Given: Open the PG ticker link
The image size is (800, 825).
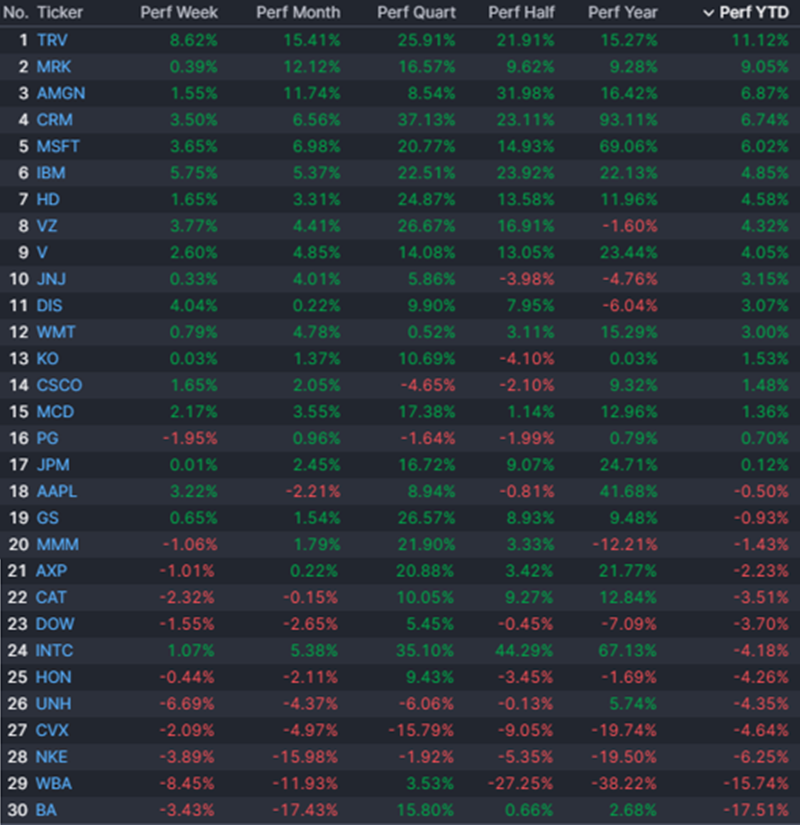Looking at the screenshot, I should coord(47,438).
